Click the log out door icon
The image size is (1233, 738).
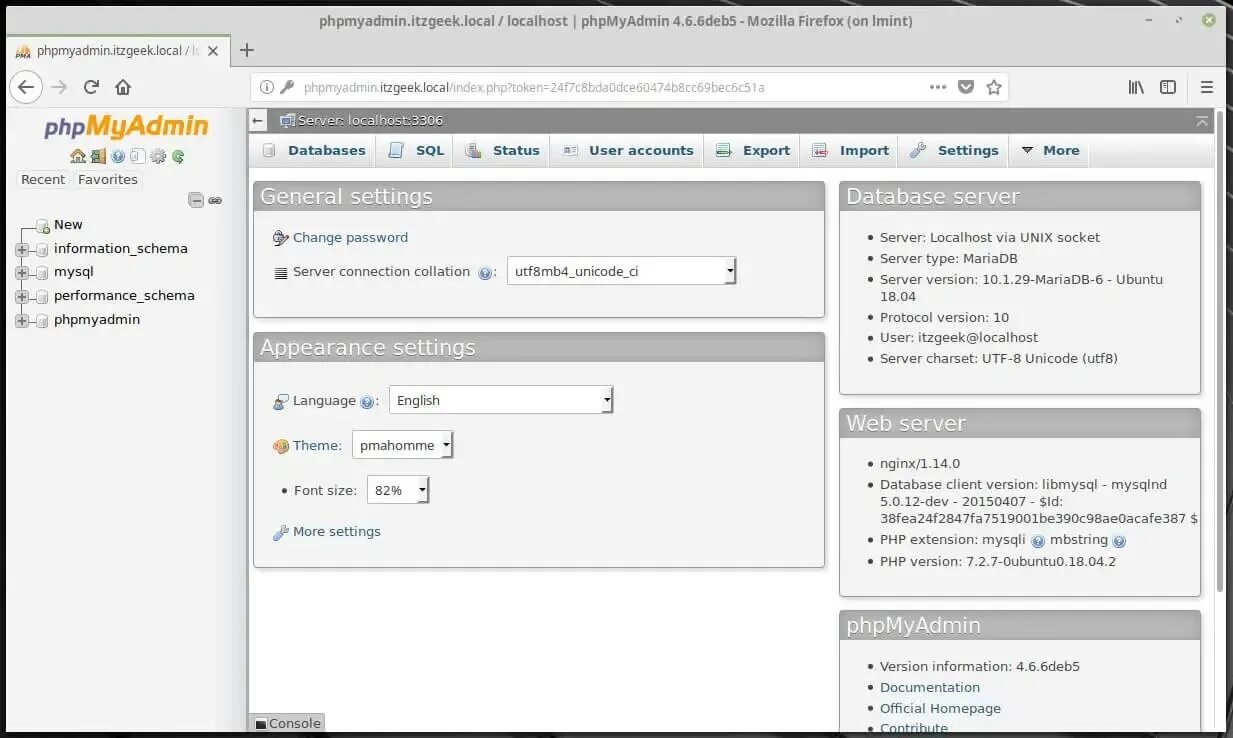tap(97, 156)
